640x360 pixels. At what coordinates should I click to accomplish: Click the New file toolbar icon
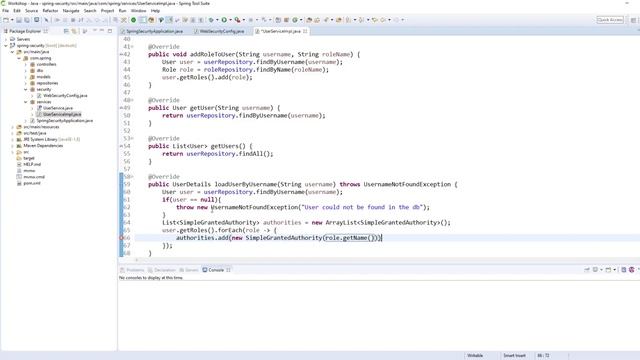pyautogui.click(x=6, y=20)
